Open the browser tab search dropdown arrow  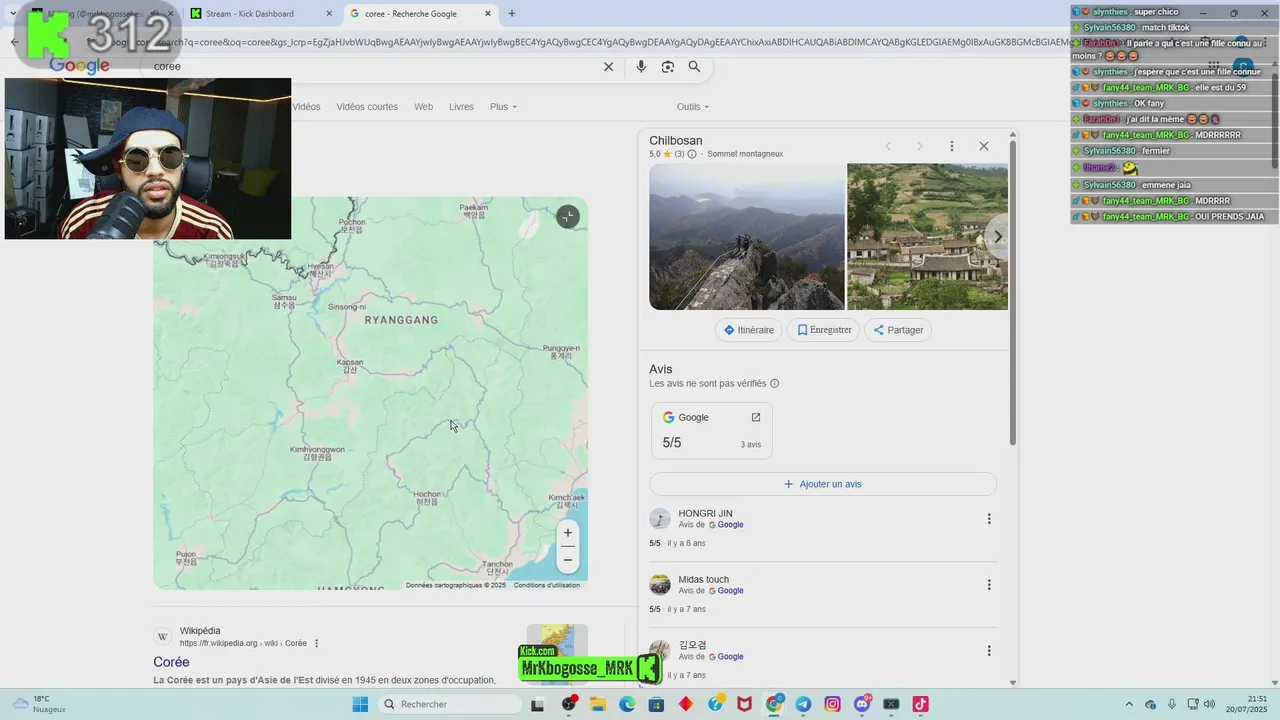[13, 14]
